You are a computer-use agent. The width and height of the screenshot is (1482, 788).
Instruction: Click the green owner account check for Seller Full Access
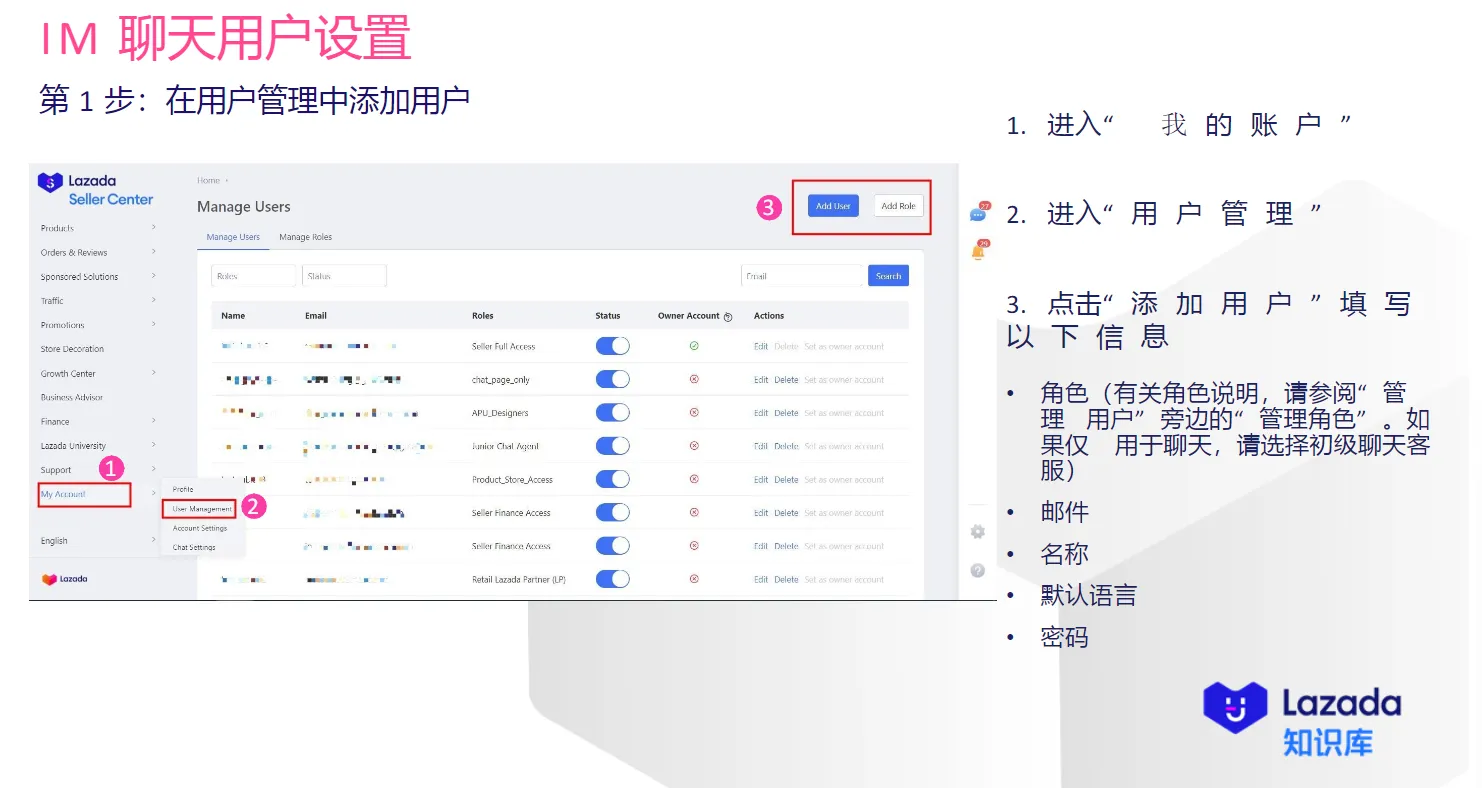(696, 345)
